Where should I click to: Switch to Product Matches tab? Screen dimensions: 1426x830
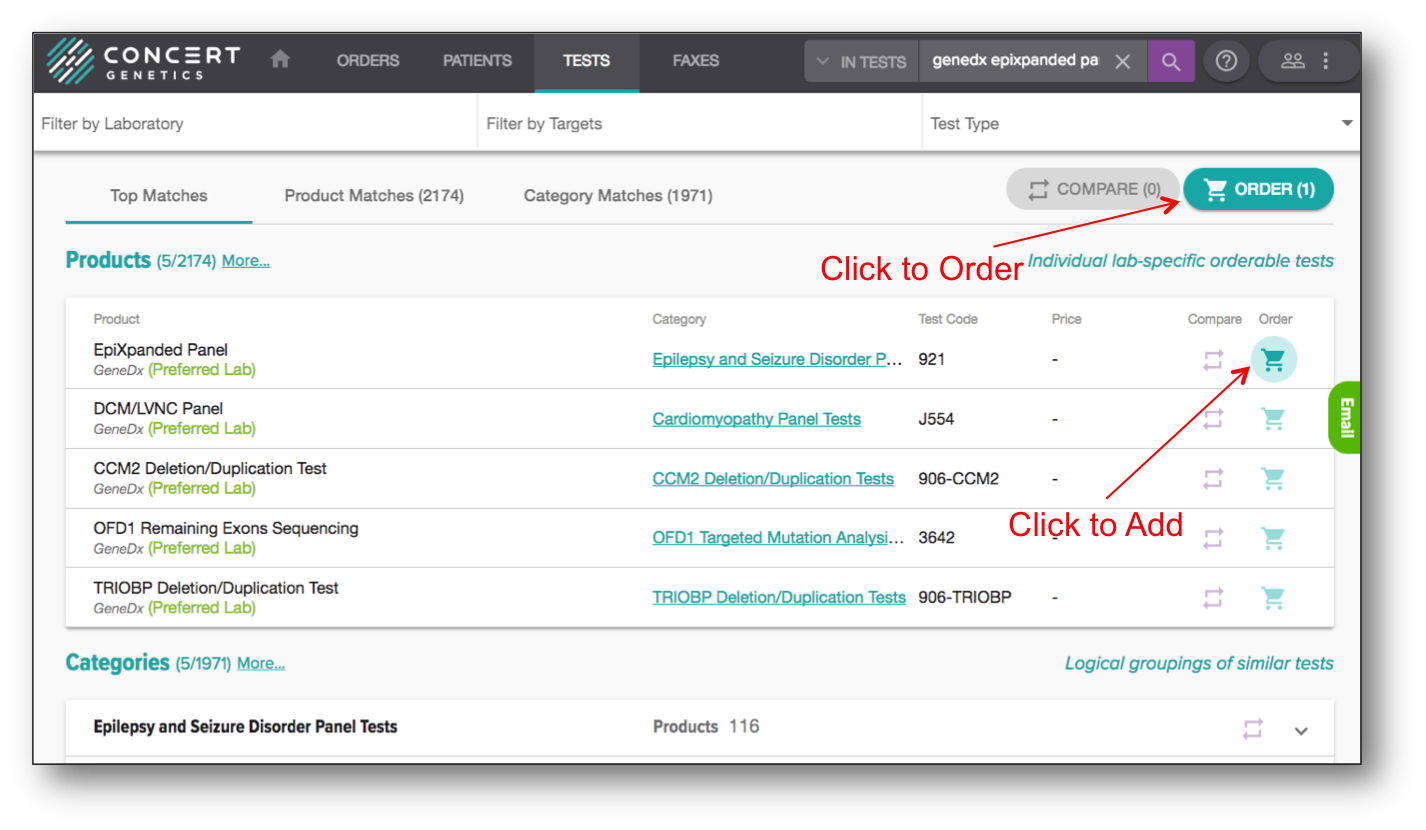[374, 196]
